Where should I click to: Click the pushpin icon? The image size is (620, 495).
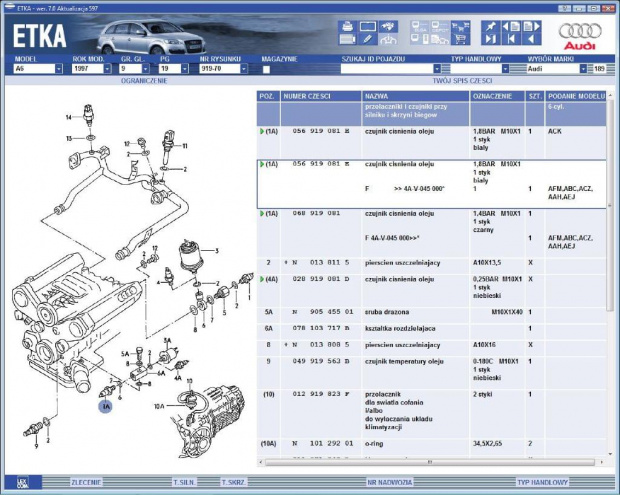[491, 27]
